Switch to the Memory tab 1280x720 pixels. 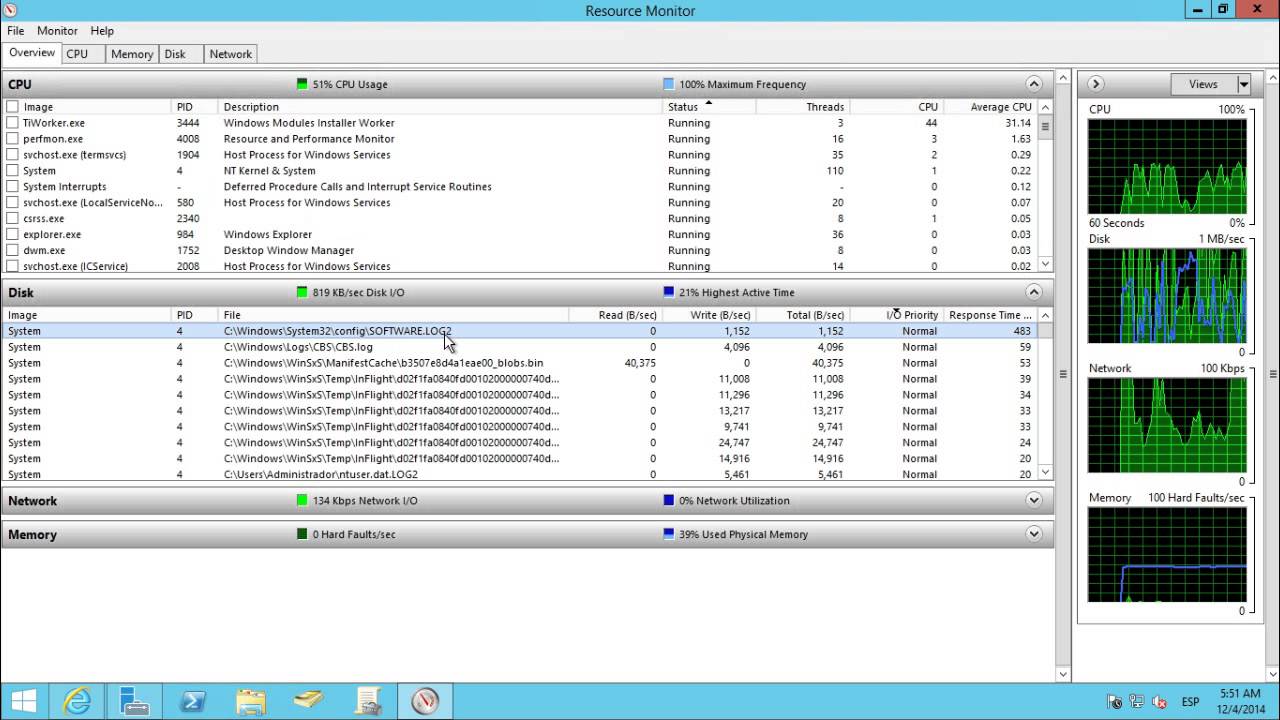132,54
